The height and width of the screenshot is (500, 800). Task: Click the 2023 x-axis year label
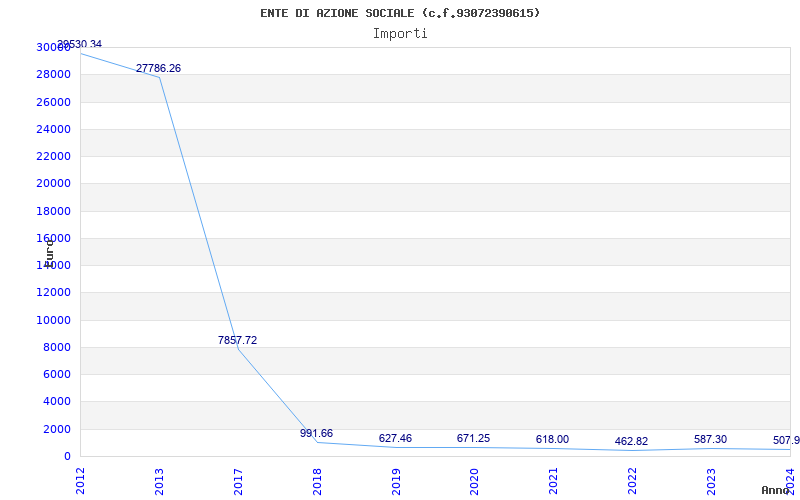[x=711, y=481]
